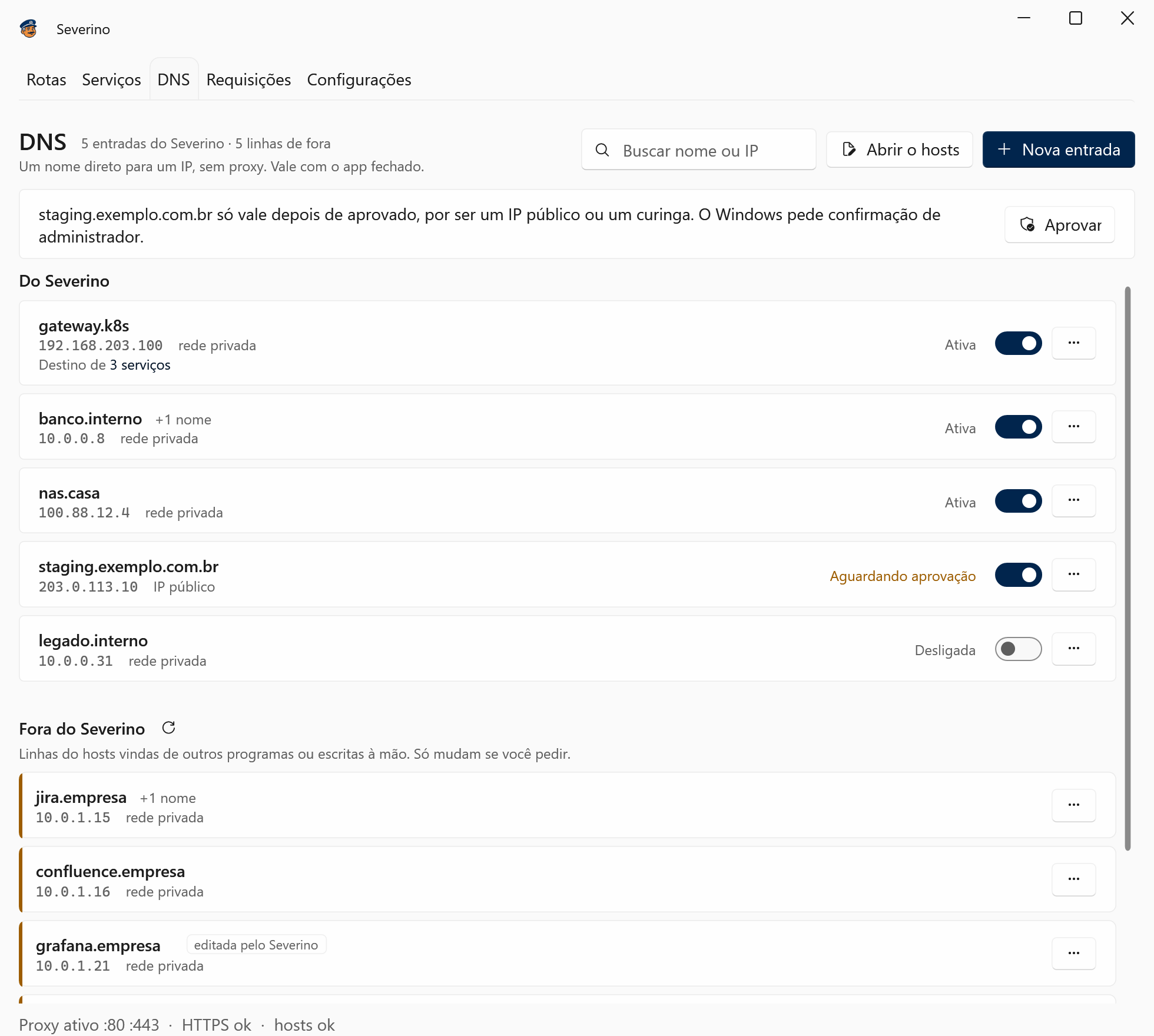The height and width of the screenshot is (1036, 1154).
Task: Open more options for confluence.empresa
Action: click(x=1073, y=879)
